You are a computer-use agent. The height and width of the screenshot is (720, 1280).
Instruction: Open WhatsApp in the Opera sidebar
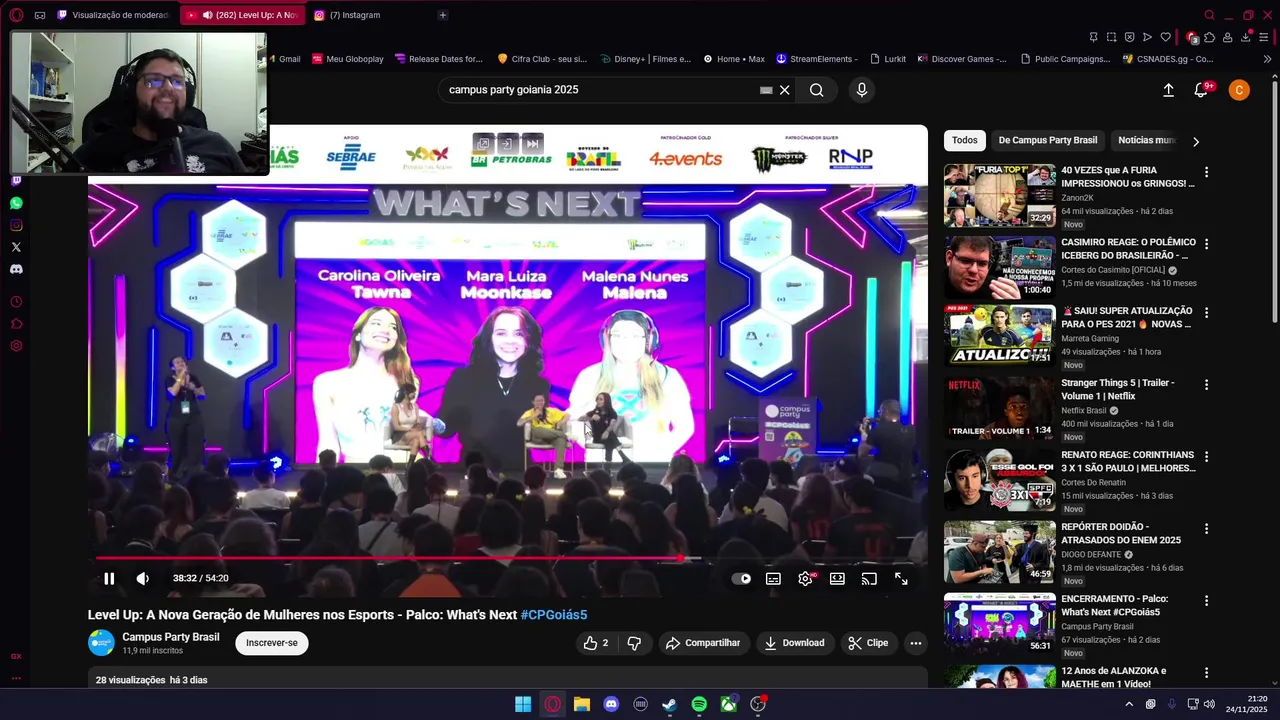[x=16, y=203]
